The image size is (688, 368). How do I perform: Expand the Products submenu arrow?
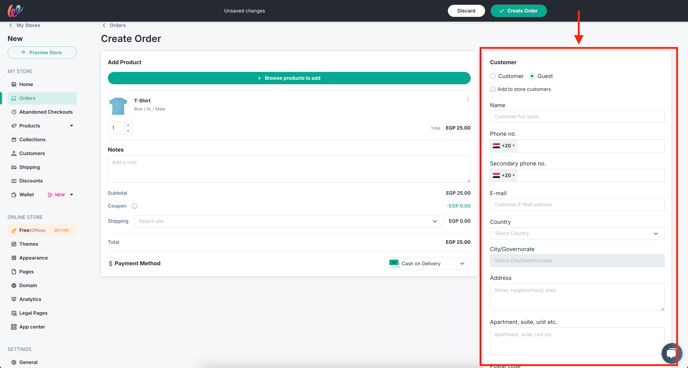72,126
